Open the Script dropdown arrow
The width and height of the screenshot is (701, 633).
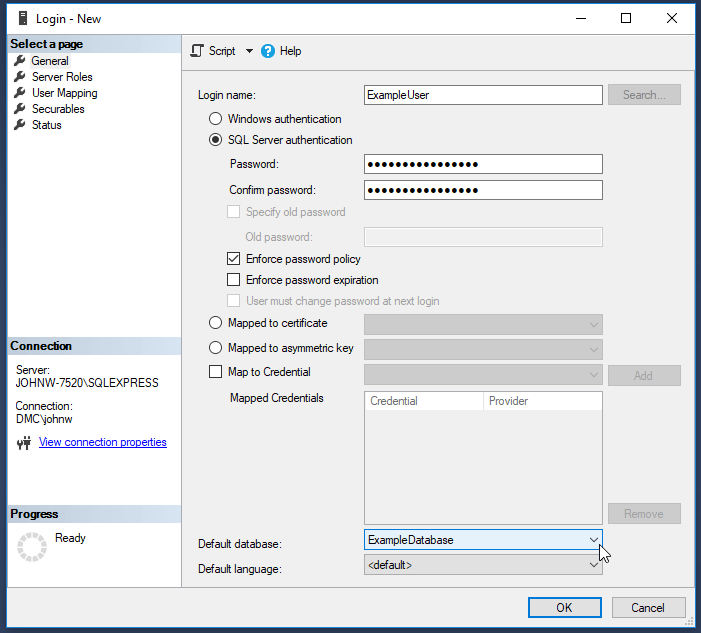pos(249,51)
